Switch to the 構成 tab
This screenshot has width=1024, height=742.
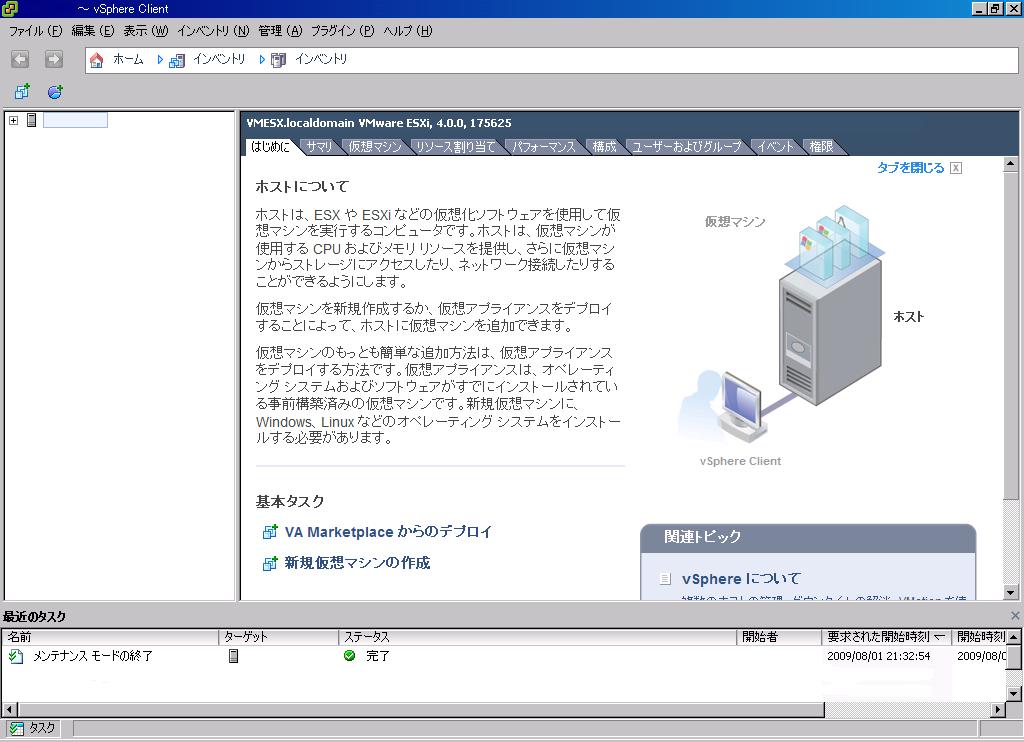(604, 147)
